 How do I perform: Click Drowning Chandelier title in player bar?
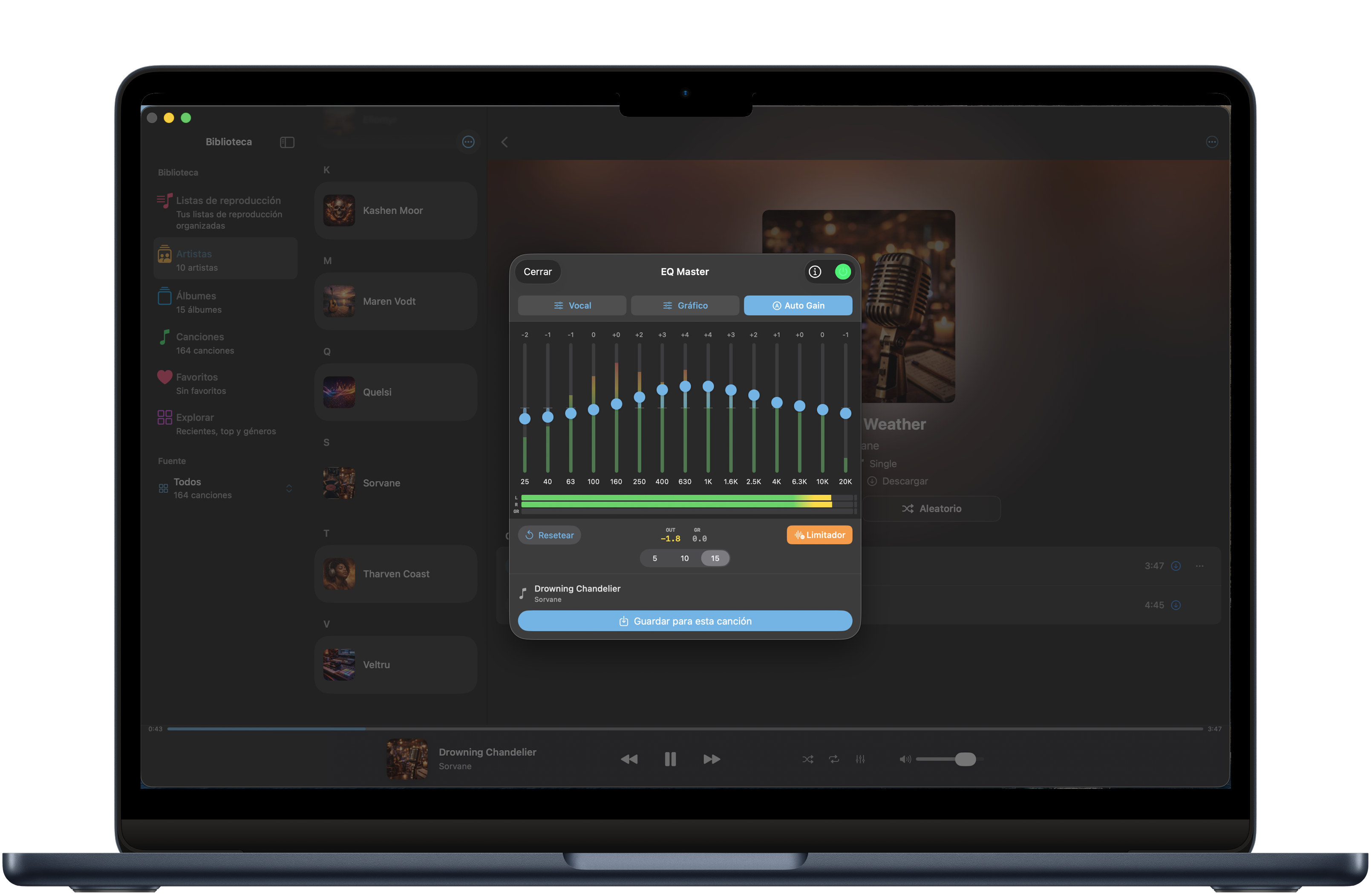487,752
